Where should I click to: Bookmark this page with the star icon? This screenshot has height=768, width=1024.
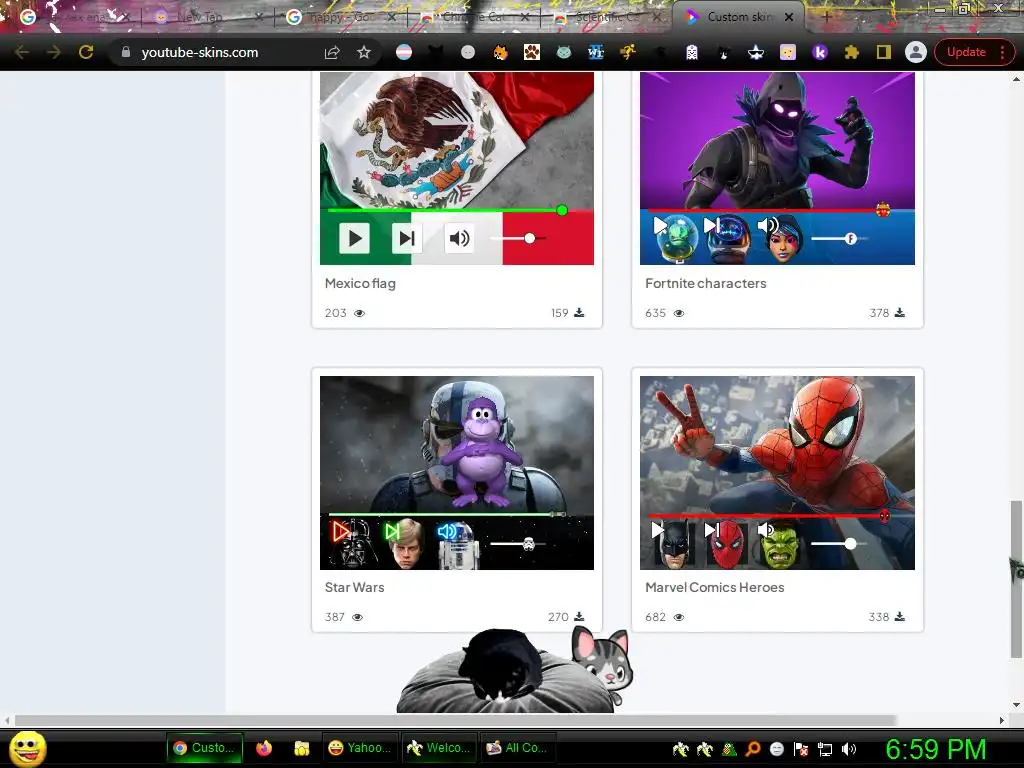364,52
